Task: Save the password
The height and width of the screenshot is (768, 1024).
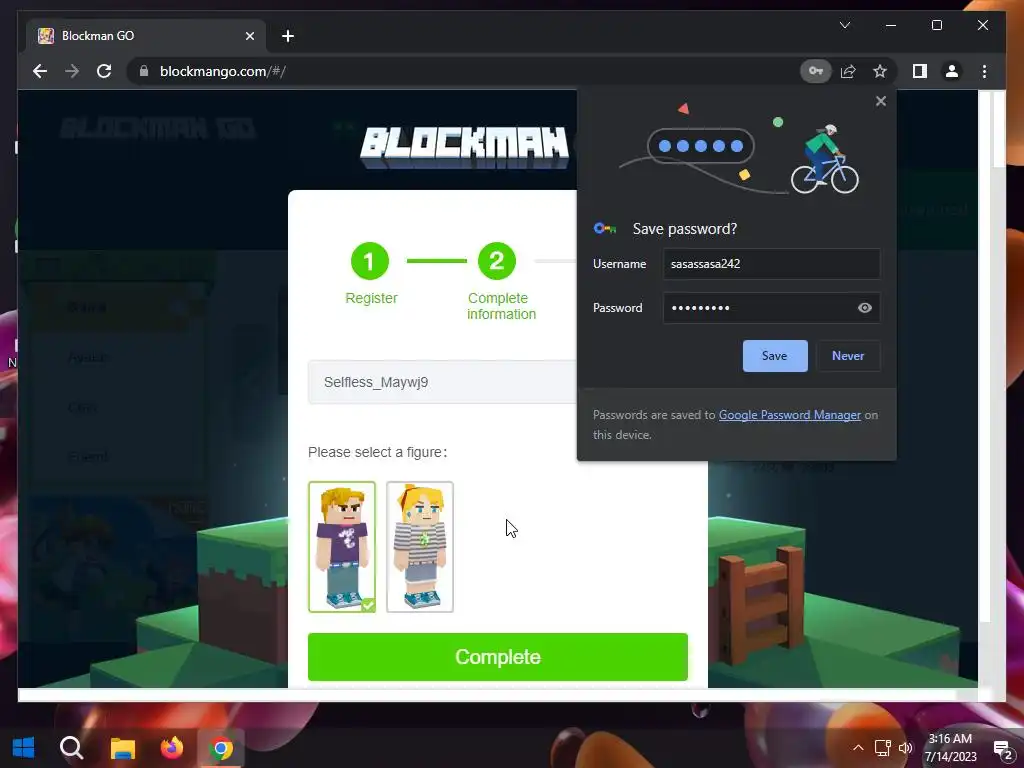Action: coord(775,356)
